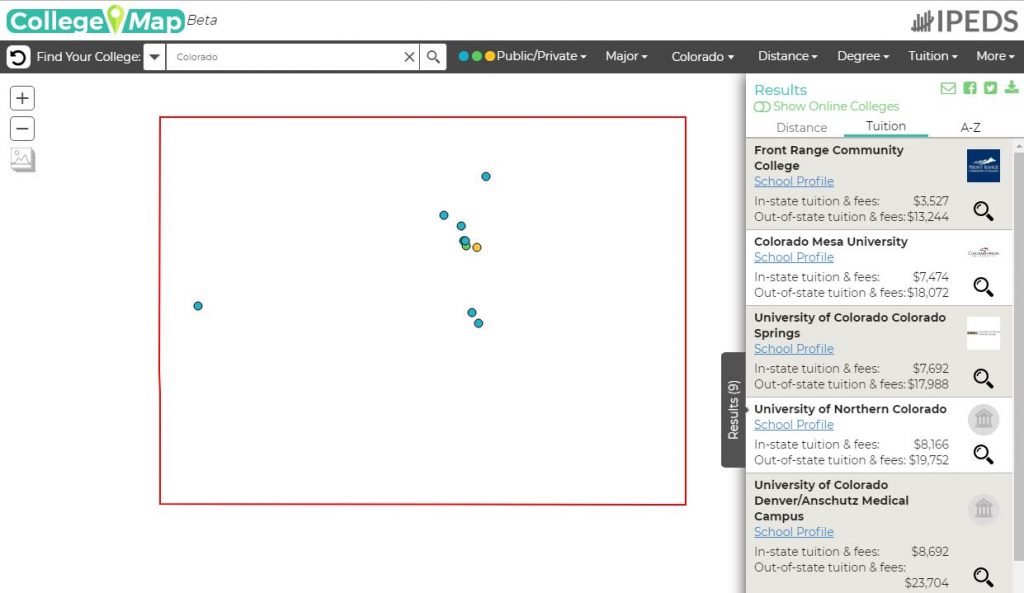Expand the Major filter dropdown
Viewport: 1024px width, 593px height.
pos(626,57)
